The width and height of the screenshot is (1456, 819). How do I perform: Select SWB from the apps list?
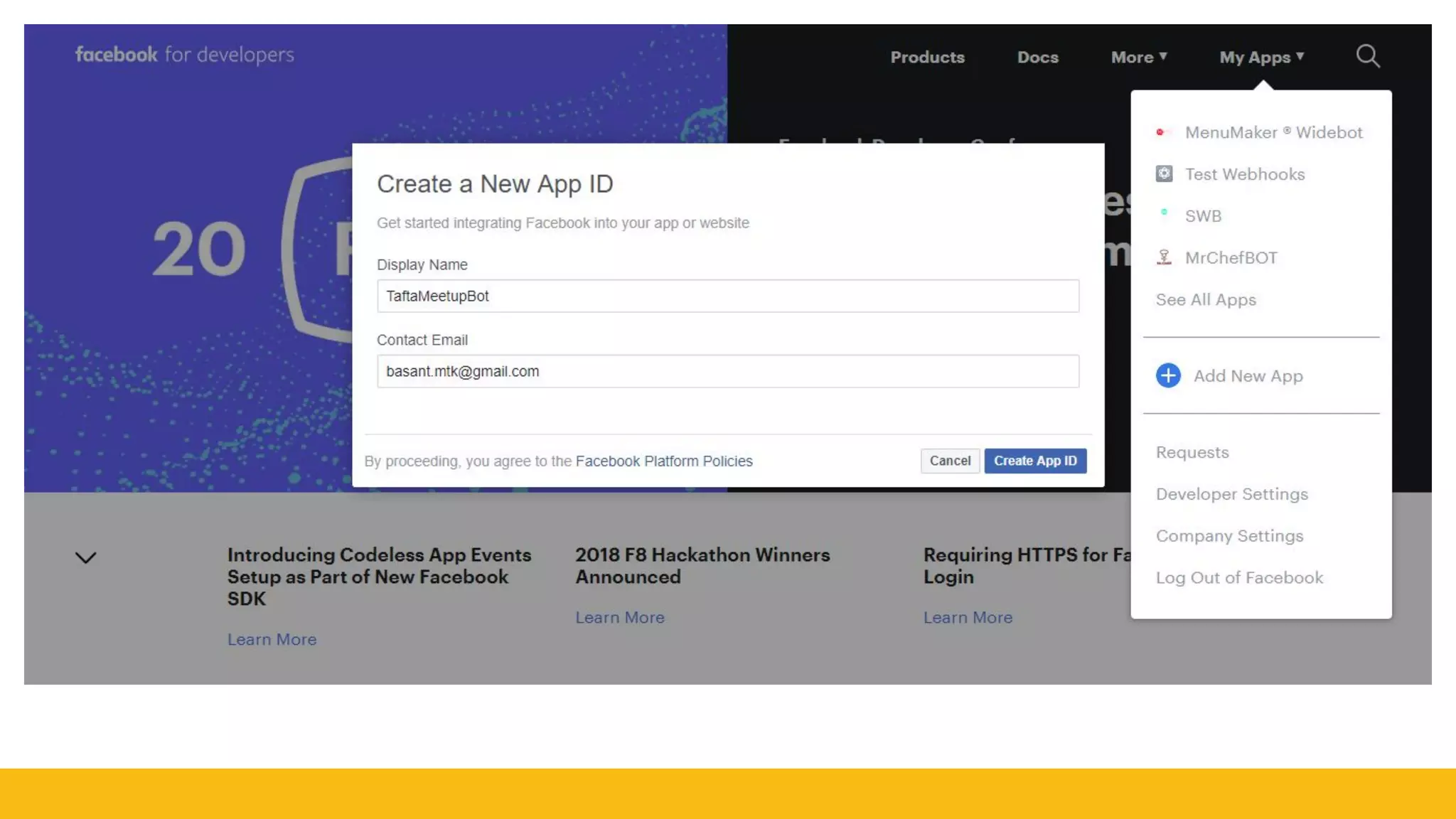tap(1189, 215)
